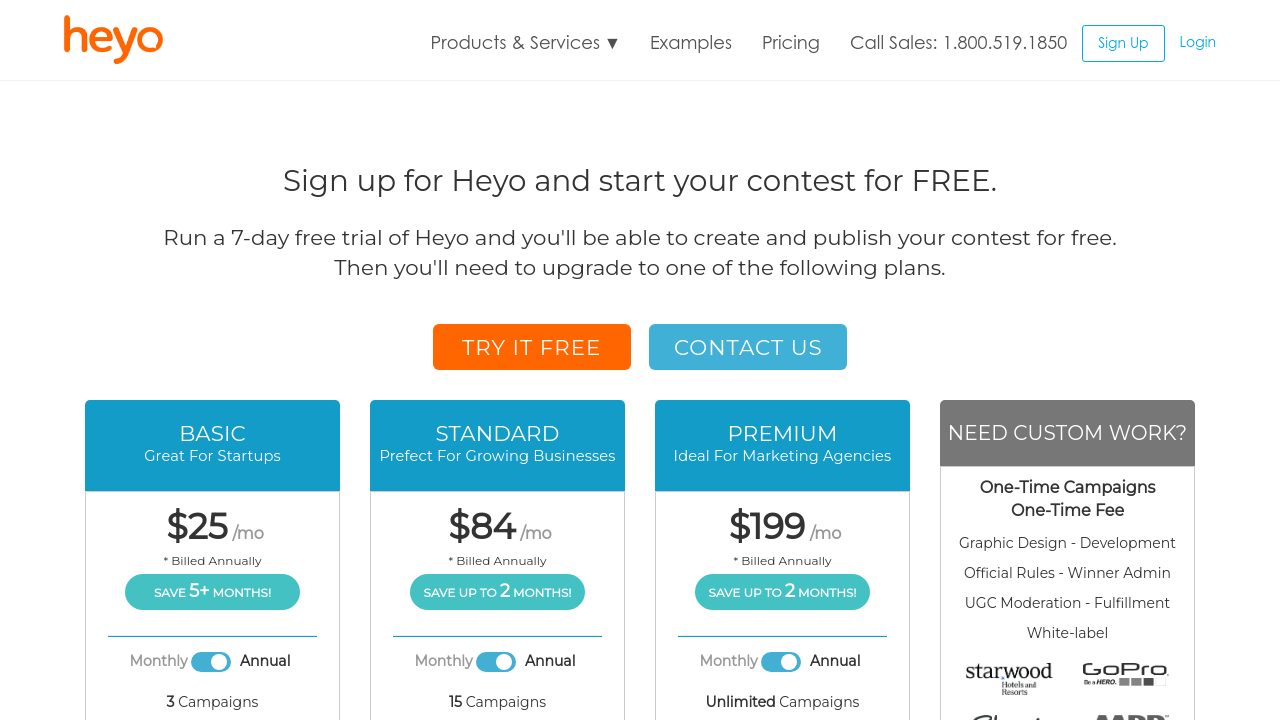Click the Basic plan save 5+ months badge
1280x720 pixels.
(212, 592)
